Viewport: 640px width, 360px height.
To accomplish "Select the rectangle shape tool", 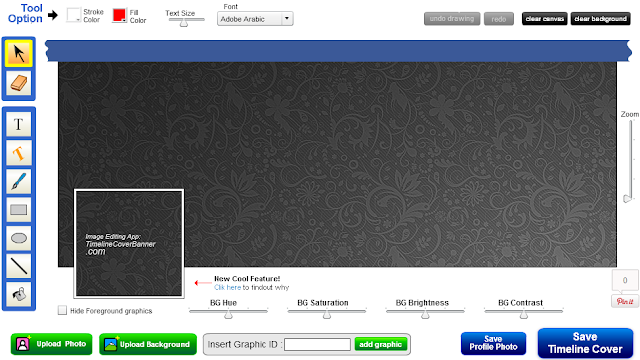I will click(18, 210).
